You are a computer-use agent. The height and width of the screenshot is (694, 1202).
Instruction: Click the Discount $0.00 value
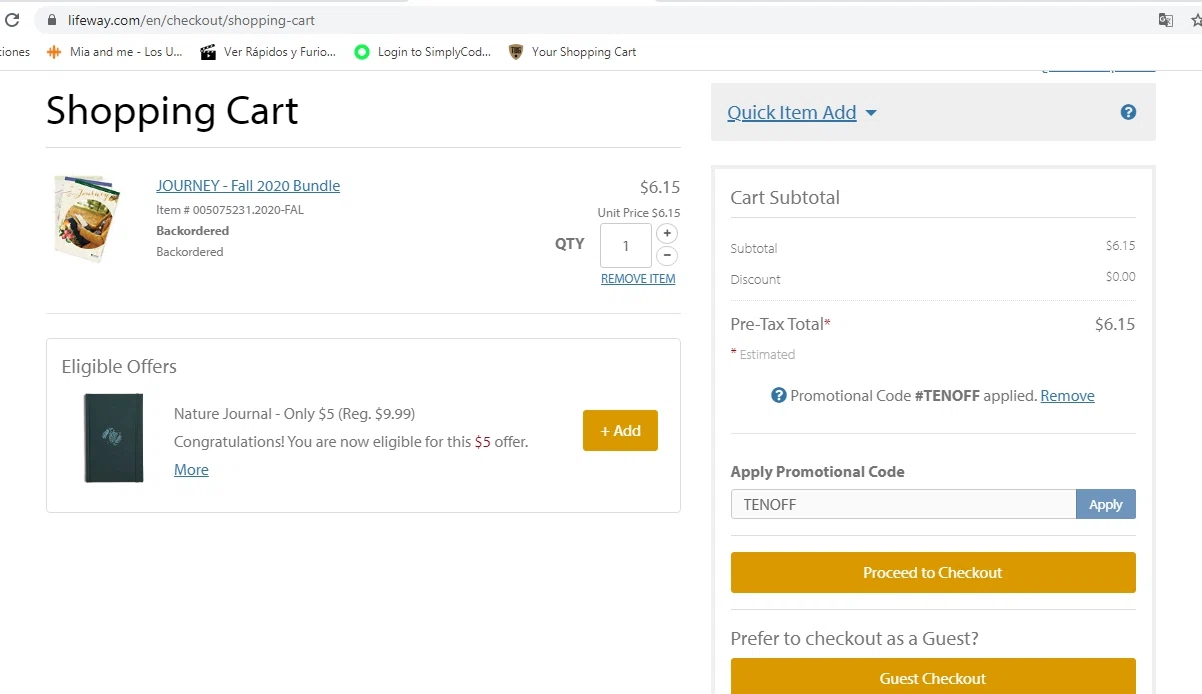coord(1120,277)
